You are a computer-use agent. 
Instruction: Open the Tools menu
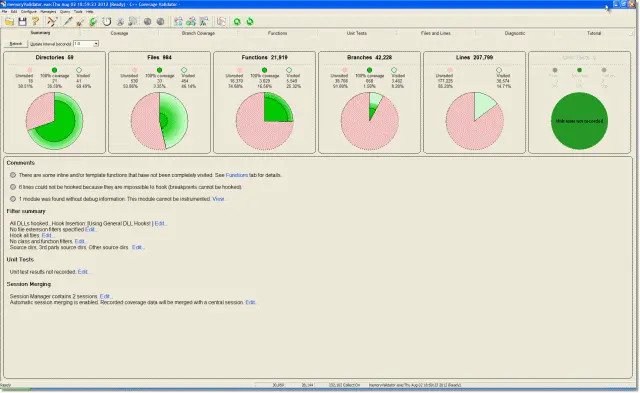(x=78, y=11)
